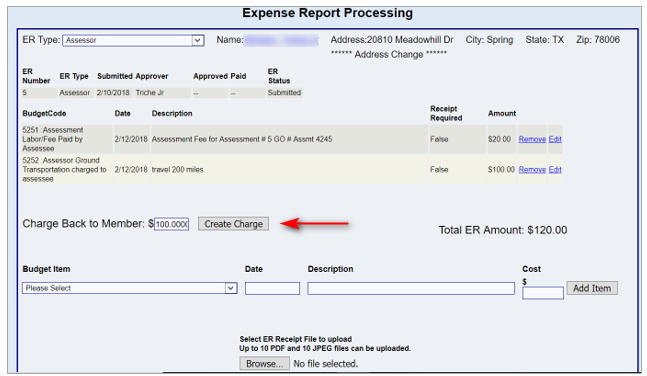This screenshot has height=376, width=647.
Task: Click the Cost input field
Action: pyautogui.click(x=543, y=293)
